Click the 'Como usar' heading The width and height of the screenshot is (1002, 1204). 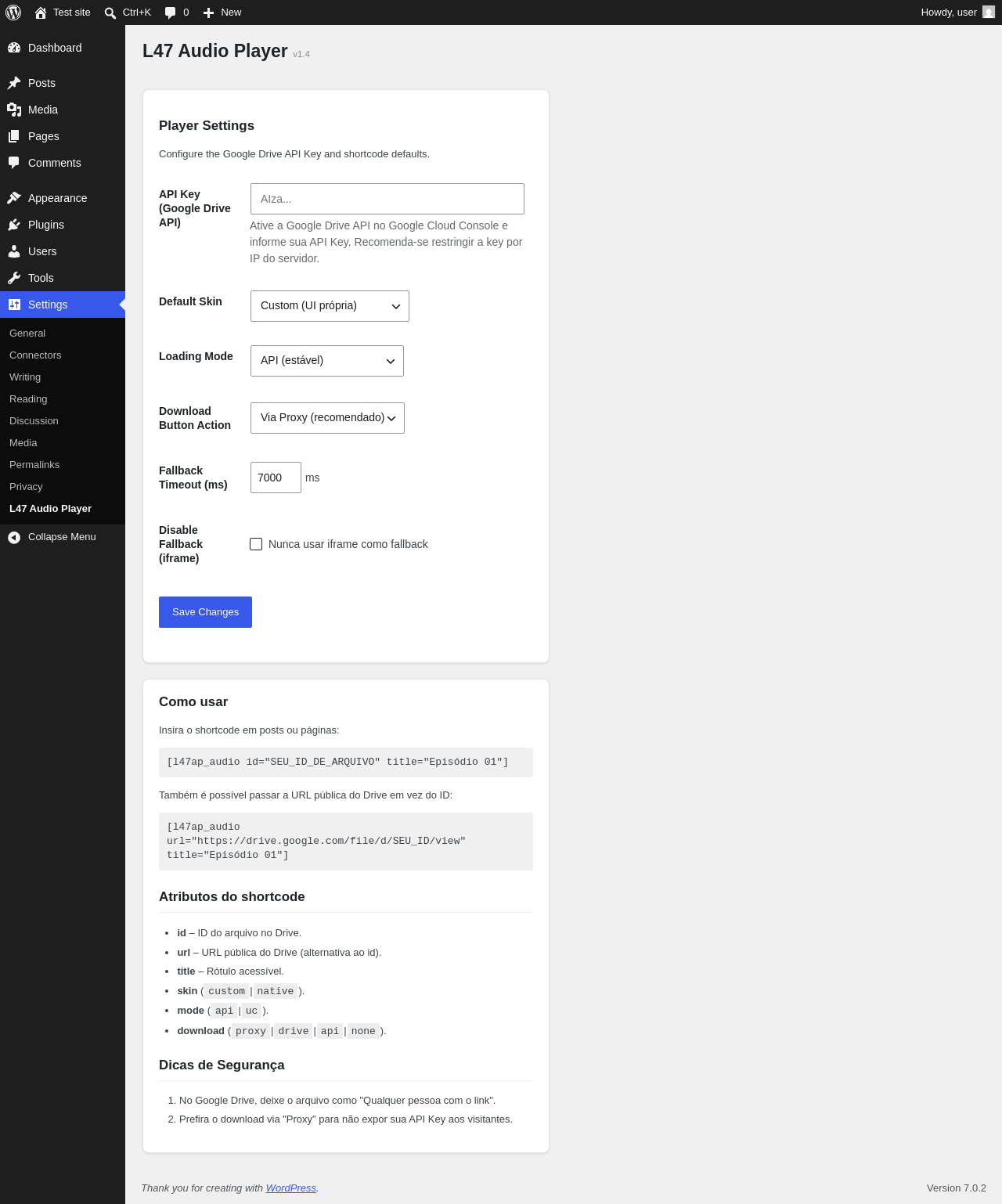[x=193, y=702]
